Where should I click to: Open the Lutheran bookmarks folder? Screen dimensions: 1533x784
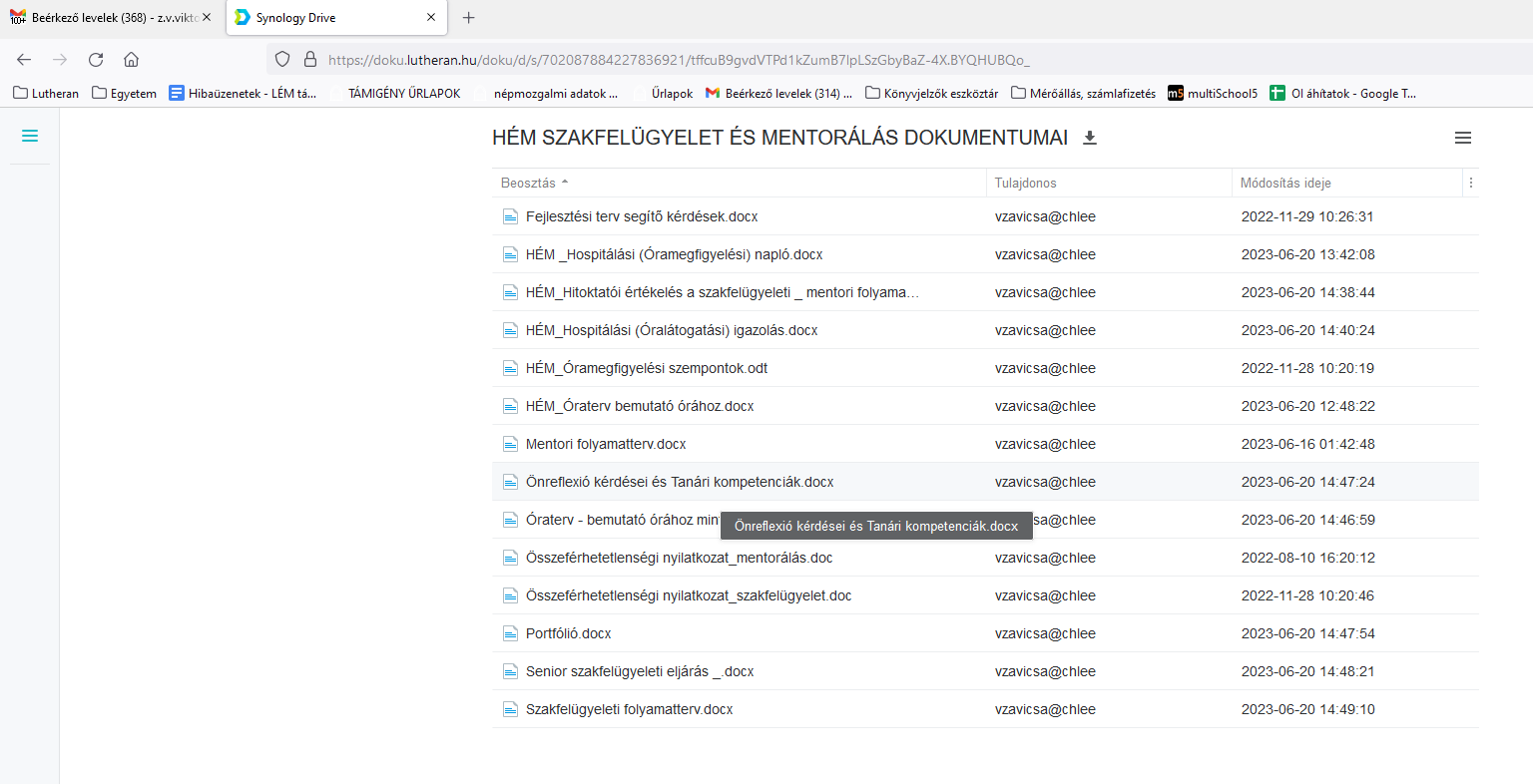[x=46, y=93]
